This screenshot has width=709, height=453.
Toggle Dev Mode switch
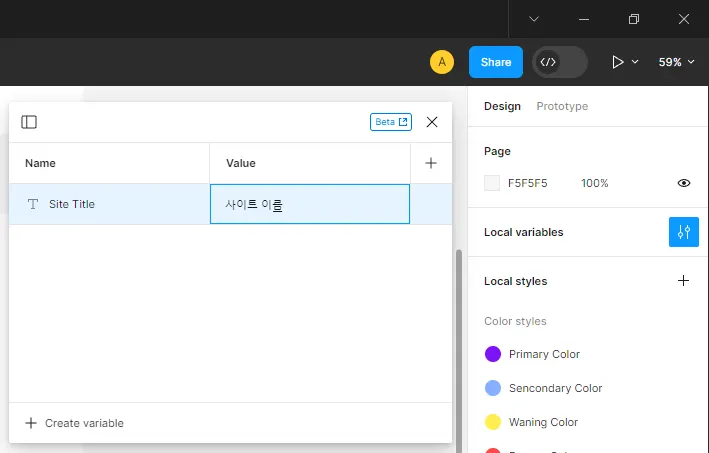coord(560,62)
